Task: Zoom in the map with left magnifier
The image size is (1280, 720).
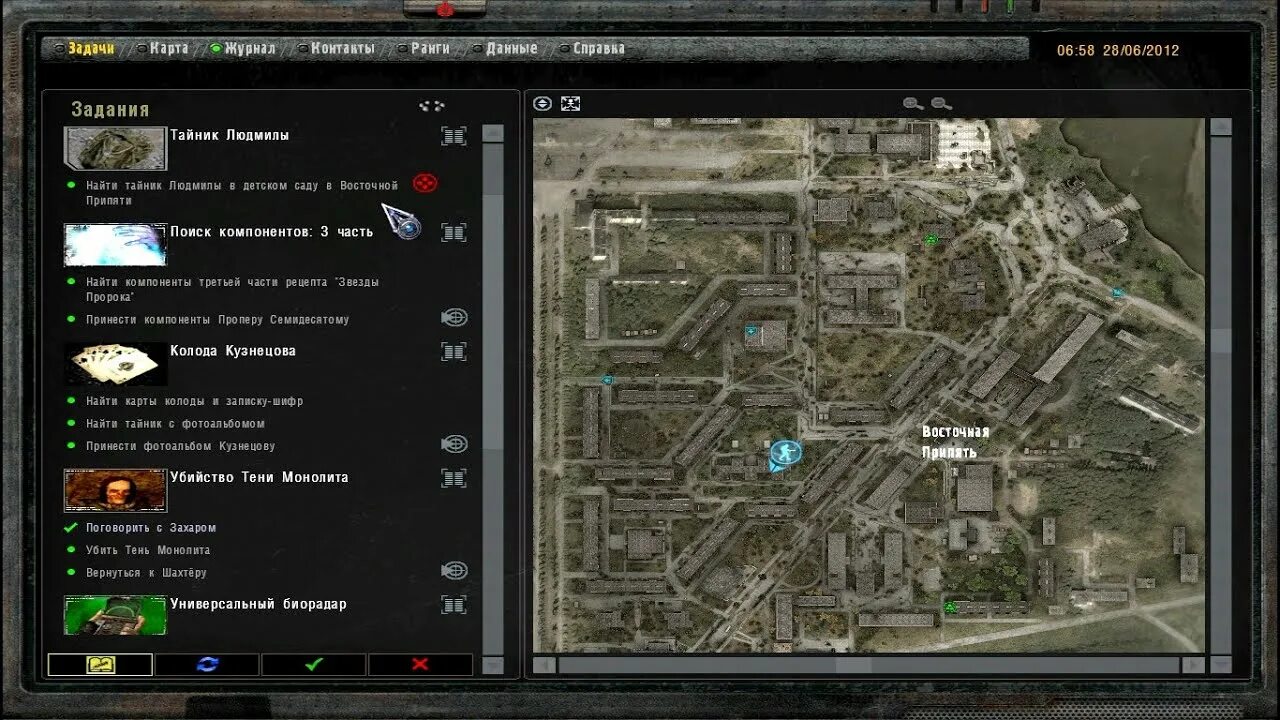Action: [912, 103]
